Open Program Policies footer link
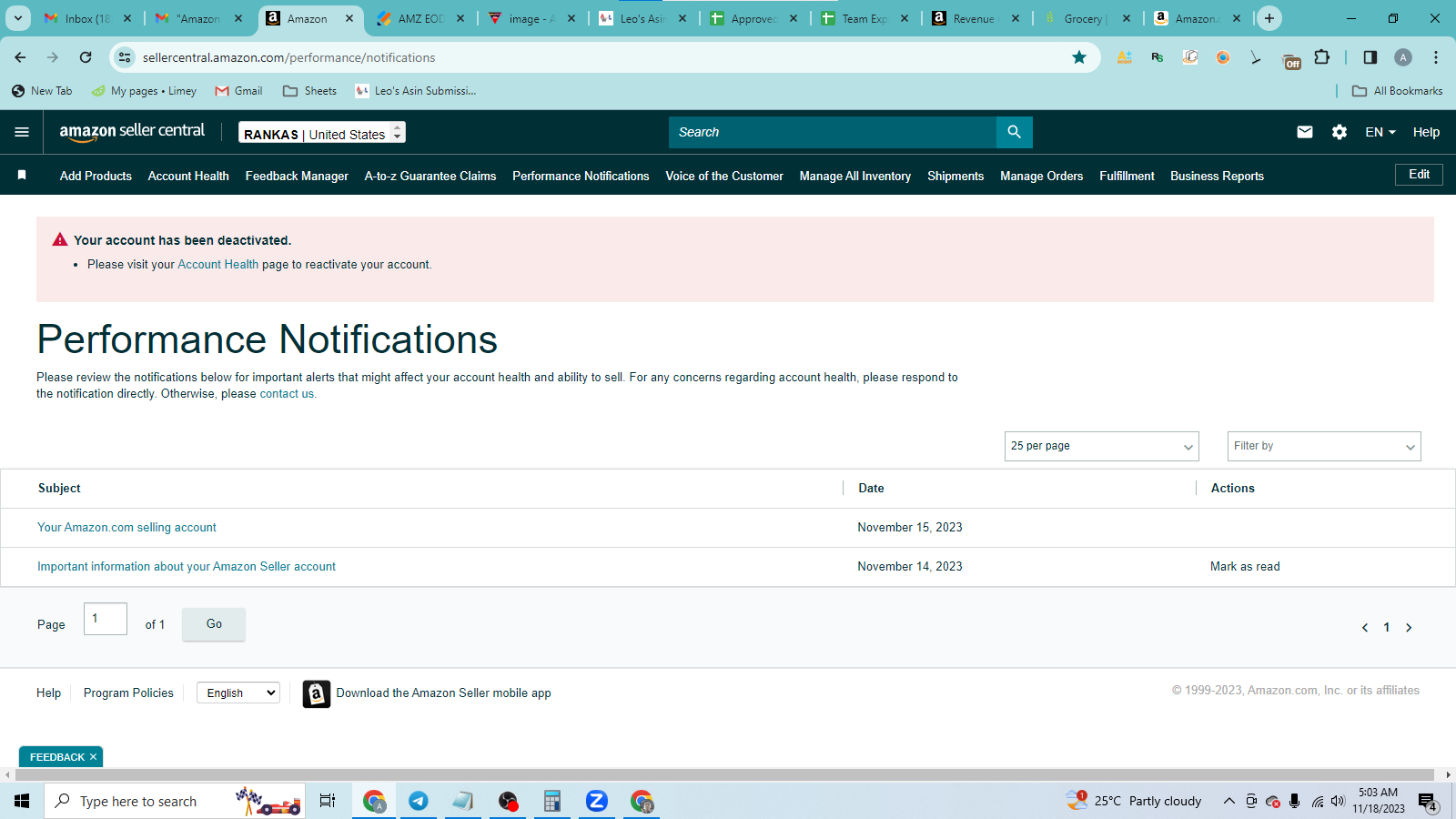This screenshot has height=819, width=1456. point(128,693)
